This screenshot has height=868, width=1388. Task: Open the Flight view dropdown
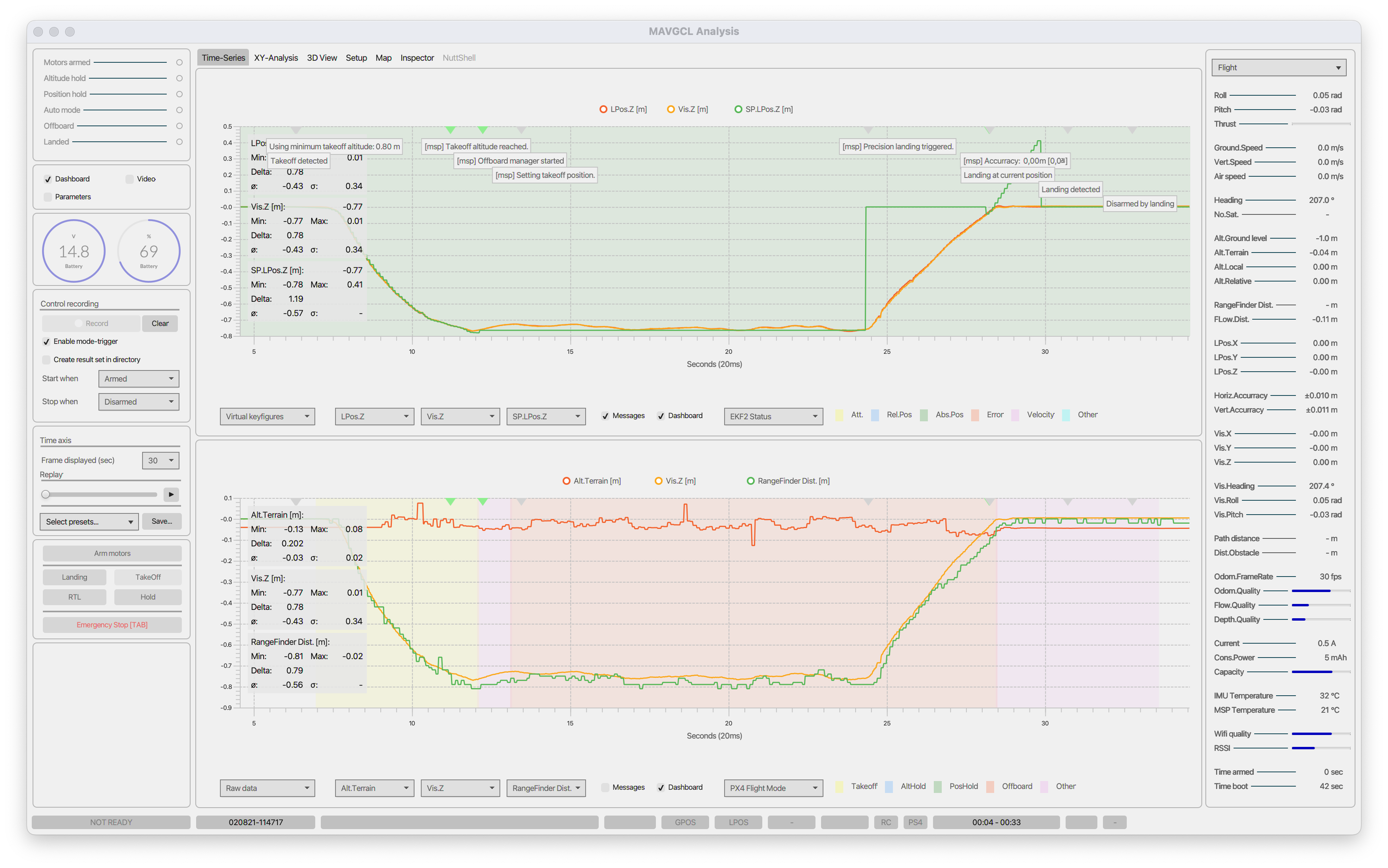coord(1278,68)
